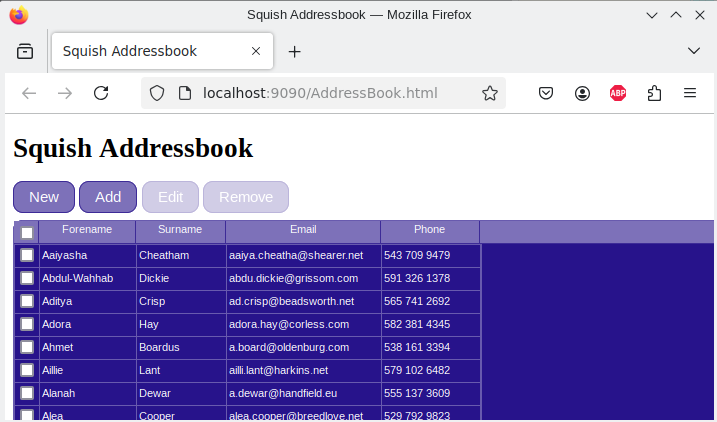The height and width of the screenshot is (422, 717).
Task: Go forward to next page
Action: 65,93
